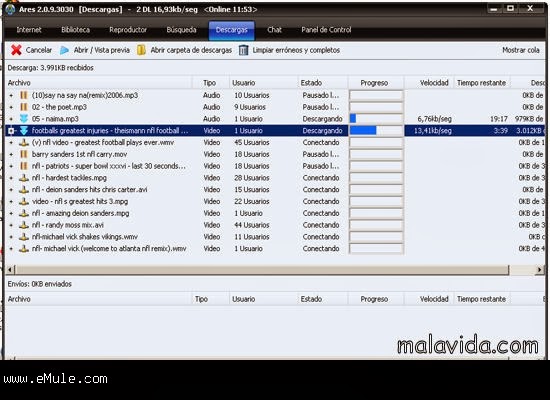Click pause icon of (10)say na say na remix

(x=24, y=95)
